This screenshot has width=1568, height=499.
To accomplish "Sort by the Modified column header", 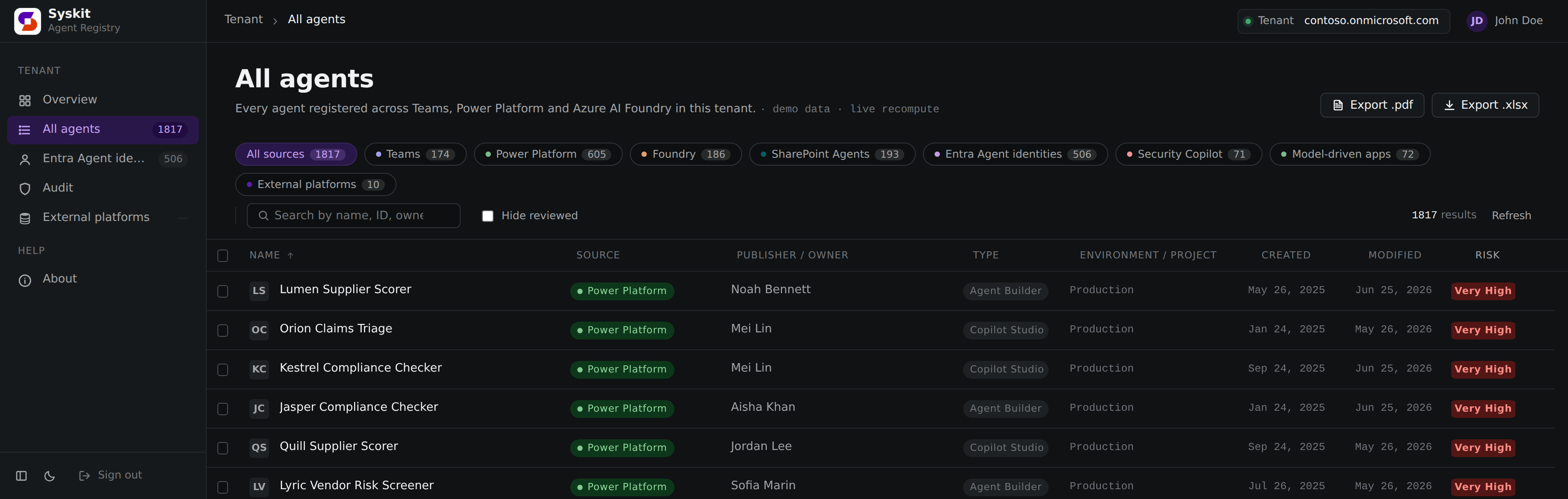I will pos(1395,256).
